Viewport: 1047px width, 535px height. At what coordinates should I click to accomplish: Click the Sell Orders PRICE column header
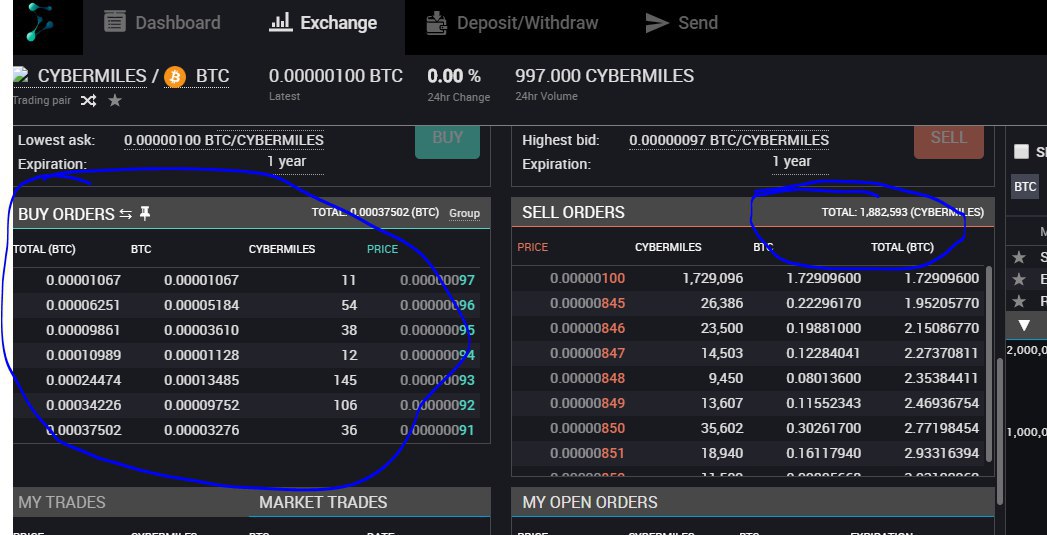533,247
